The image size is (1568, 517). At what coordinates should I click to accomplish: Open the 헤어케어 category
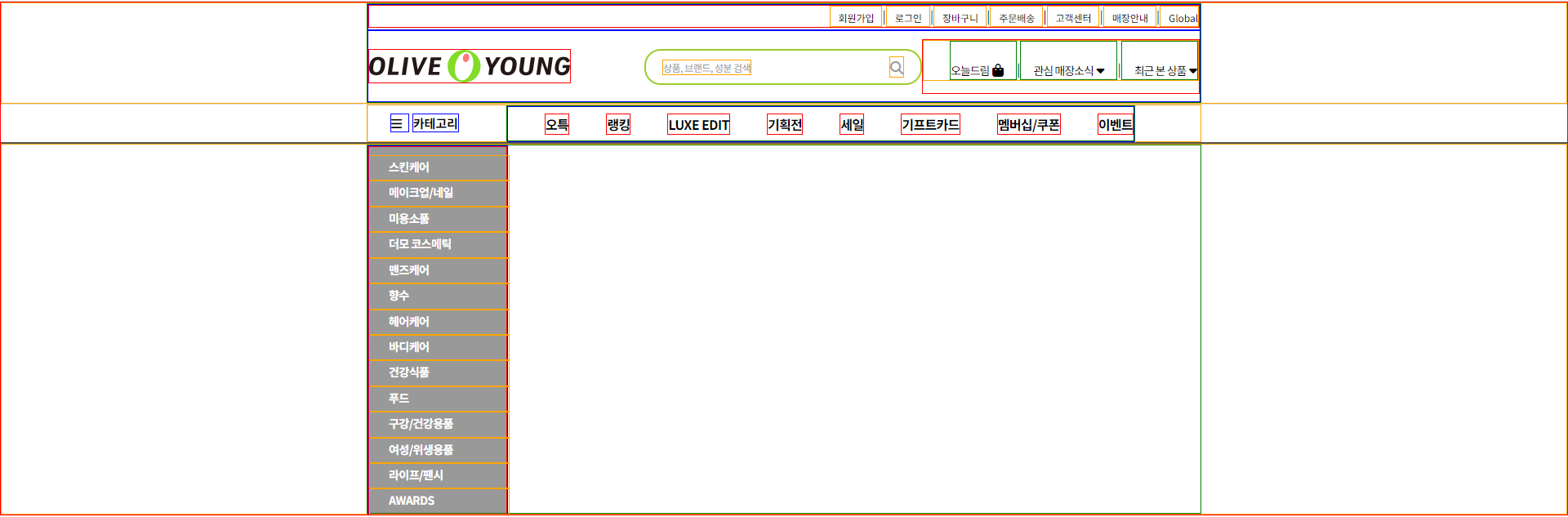click(439, 322)
